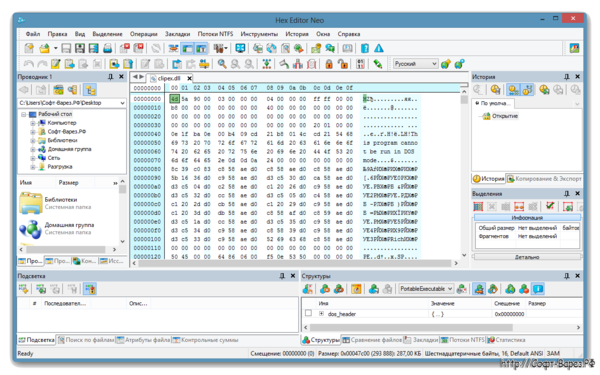This screenshot has width=600, height=375.
Task: Click the red checkmark icon in Выделения
Action: click(x=550, y=207)
